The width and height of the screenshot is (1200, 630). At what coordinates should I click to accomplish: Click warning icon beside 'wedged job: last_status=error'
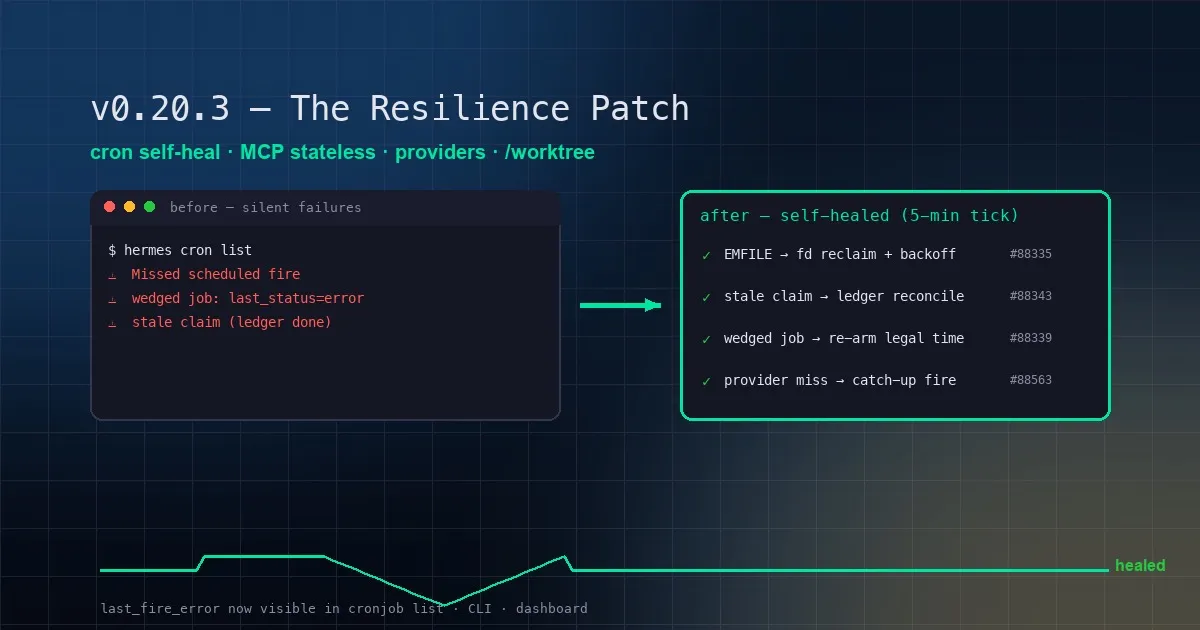pos(112,298)
